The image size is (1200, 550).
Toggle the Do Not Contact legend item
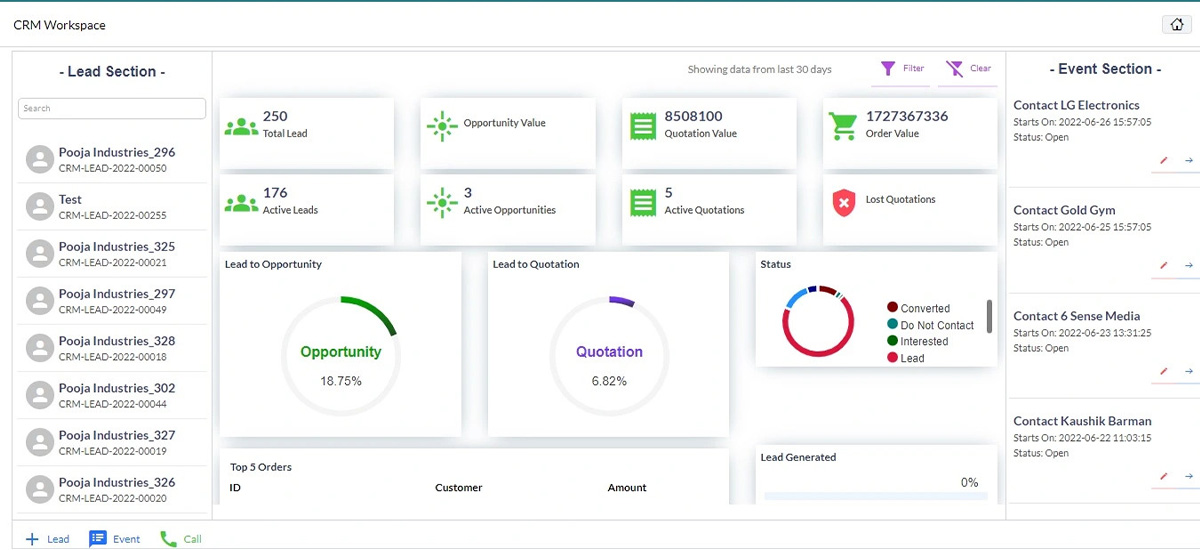coord(930,325)
